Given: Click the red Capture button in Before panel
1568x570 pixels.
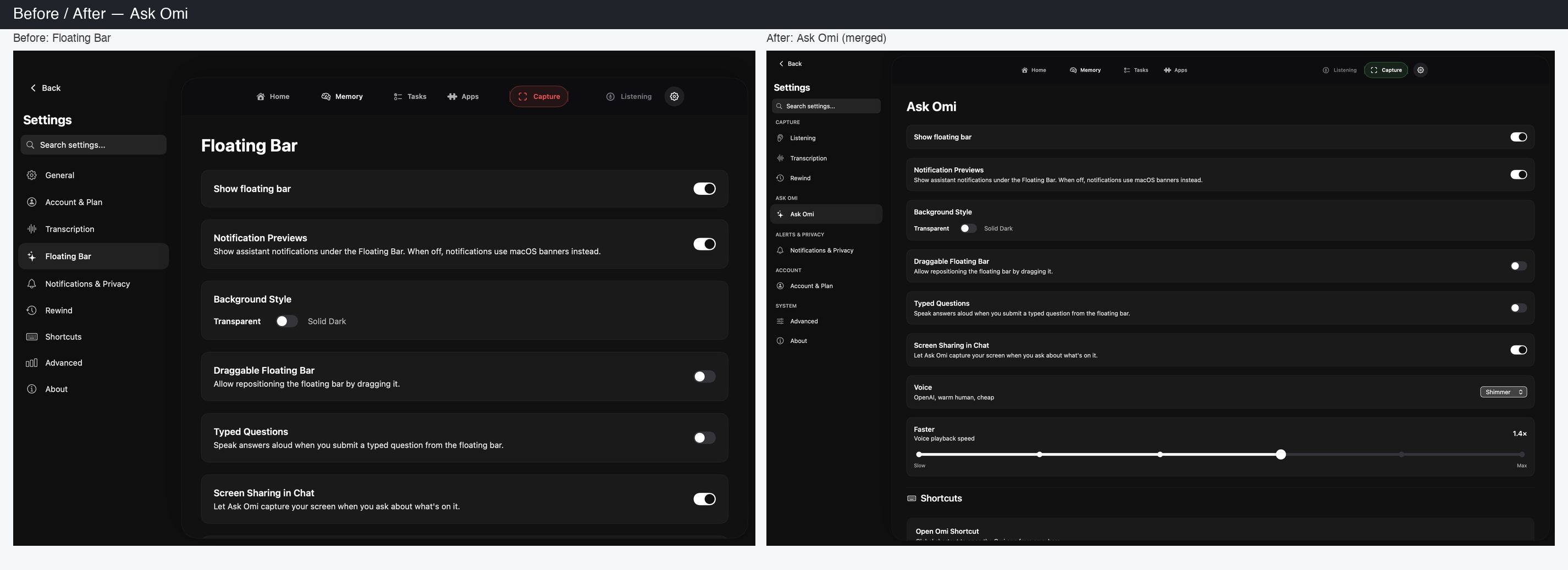Looking at the screenshot, I should coord(539,97).
